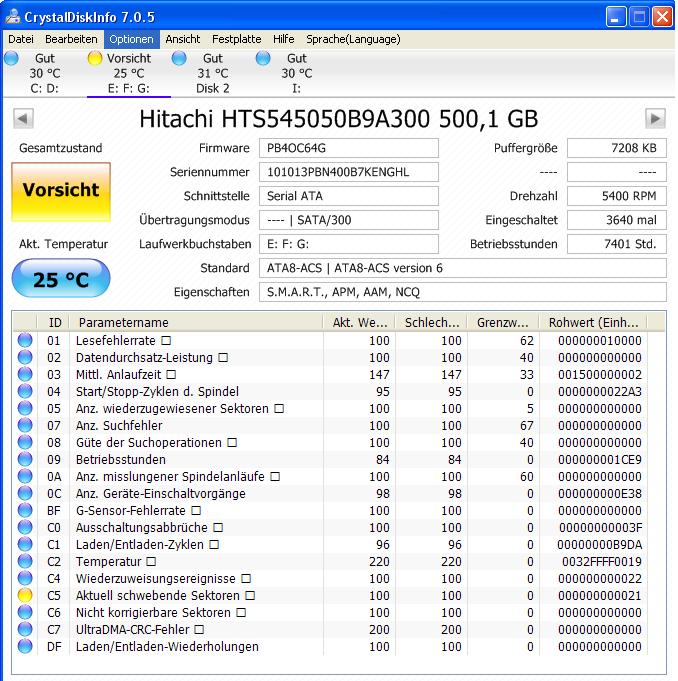The image size is (678, 681).
Task: Click raw value 0032FFFF0019 for Temperatur
Action: coord(602,562)
